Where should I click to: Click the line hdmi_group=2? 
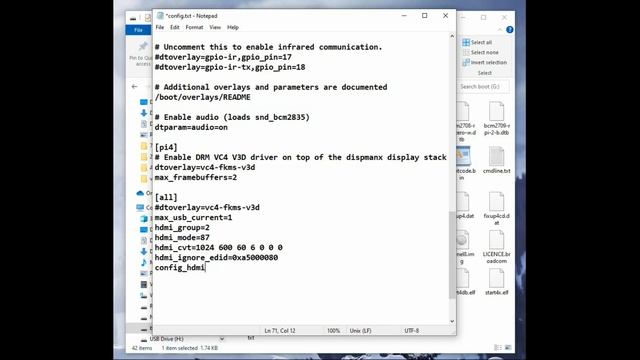(x=182, y=227)
